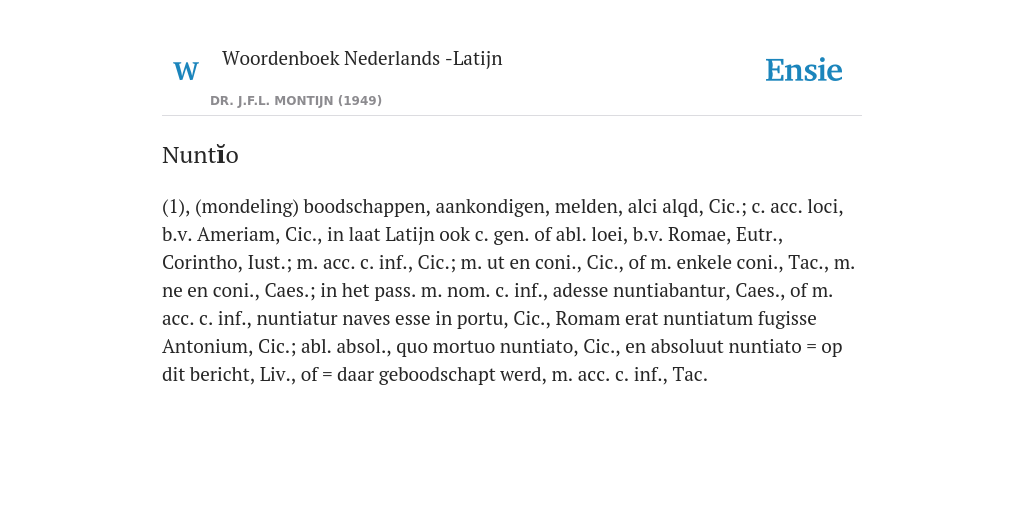The height and width of the screenshot is (512, 1024).
Task: Open the Ensie logo link
Action: click(x=804, y=70)
